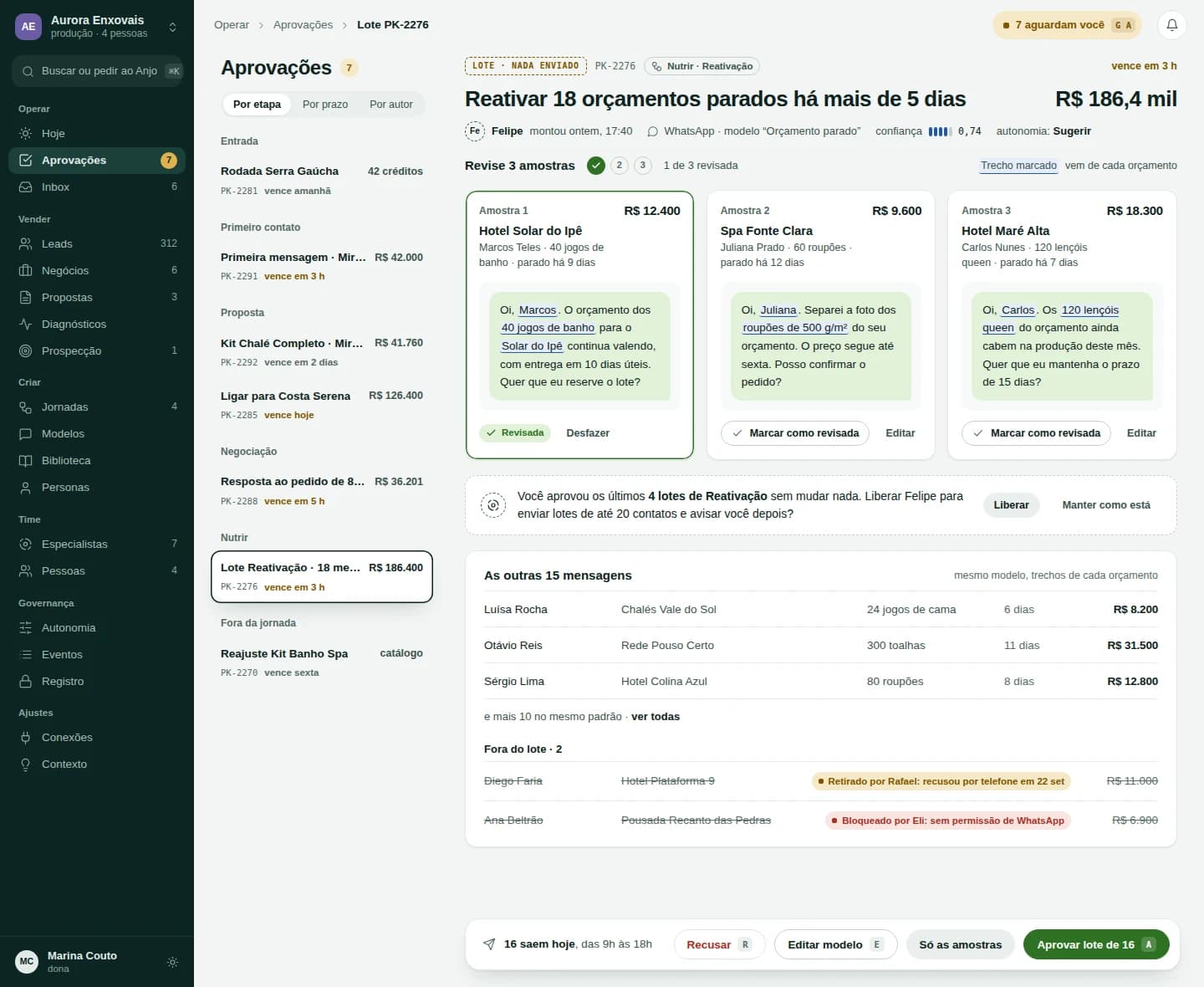
Task: Click the Leads people icon
Action: 26,243
